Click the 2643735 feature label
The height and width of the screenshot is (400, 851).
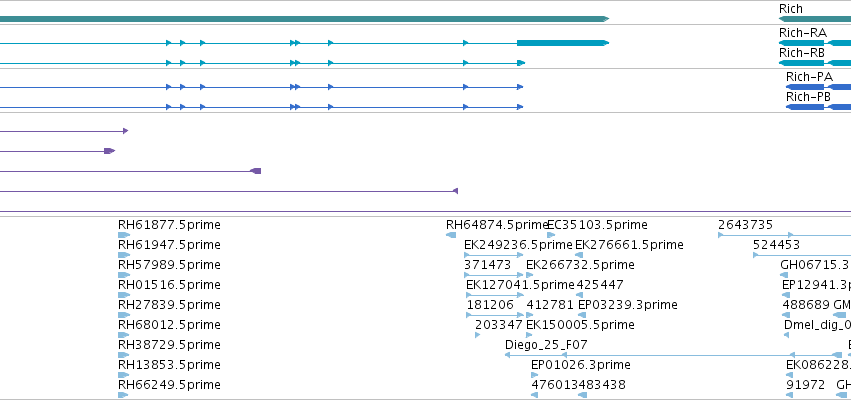click(745, 225)
